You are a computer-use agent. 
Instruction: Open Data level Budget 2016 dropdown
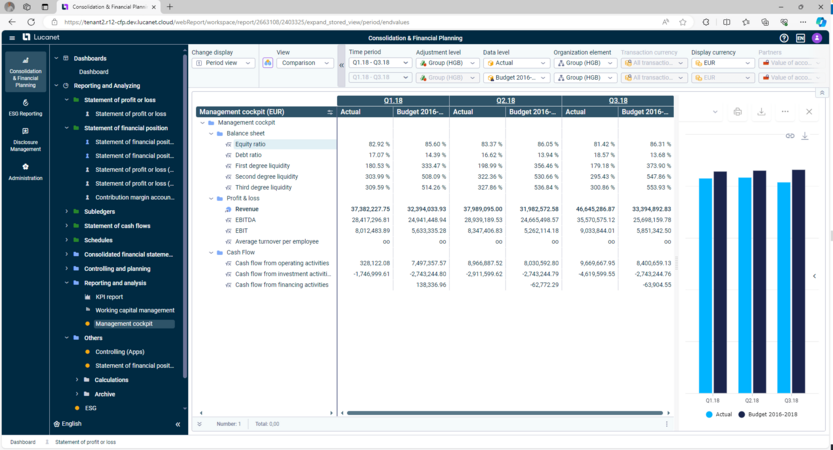[x=516, y=78]
